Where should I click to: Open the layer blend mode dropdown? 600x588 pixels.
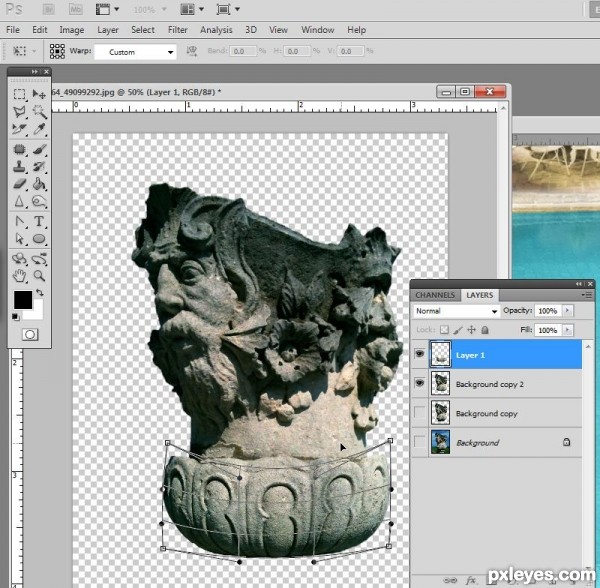[456, 311]
